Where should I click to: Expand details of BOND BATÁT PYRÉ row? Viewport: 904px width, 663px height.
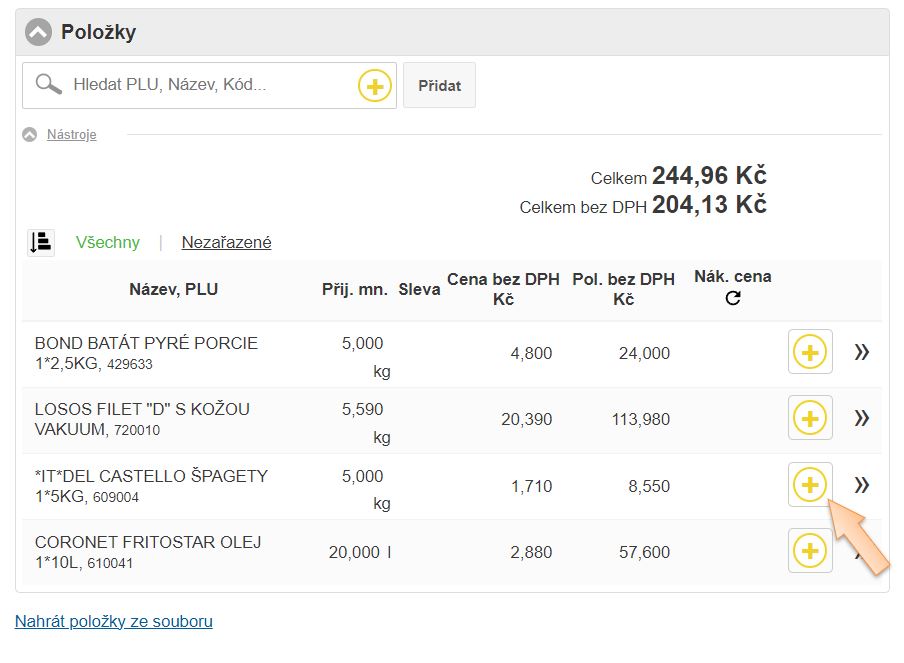pyautogui.click(x=861, y=352)
